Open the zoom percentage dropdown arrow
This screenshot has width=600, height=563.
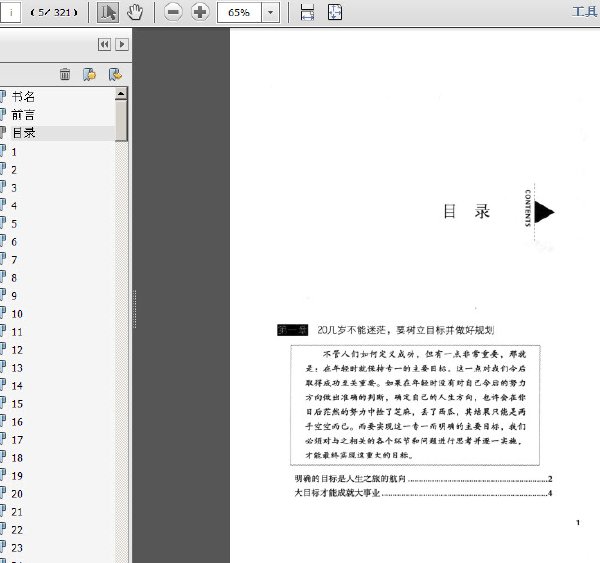coord(271,13)
